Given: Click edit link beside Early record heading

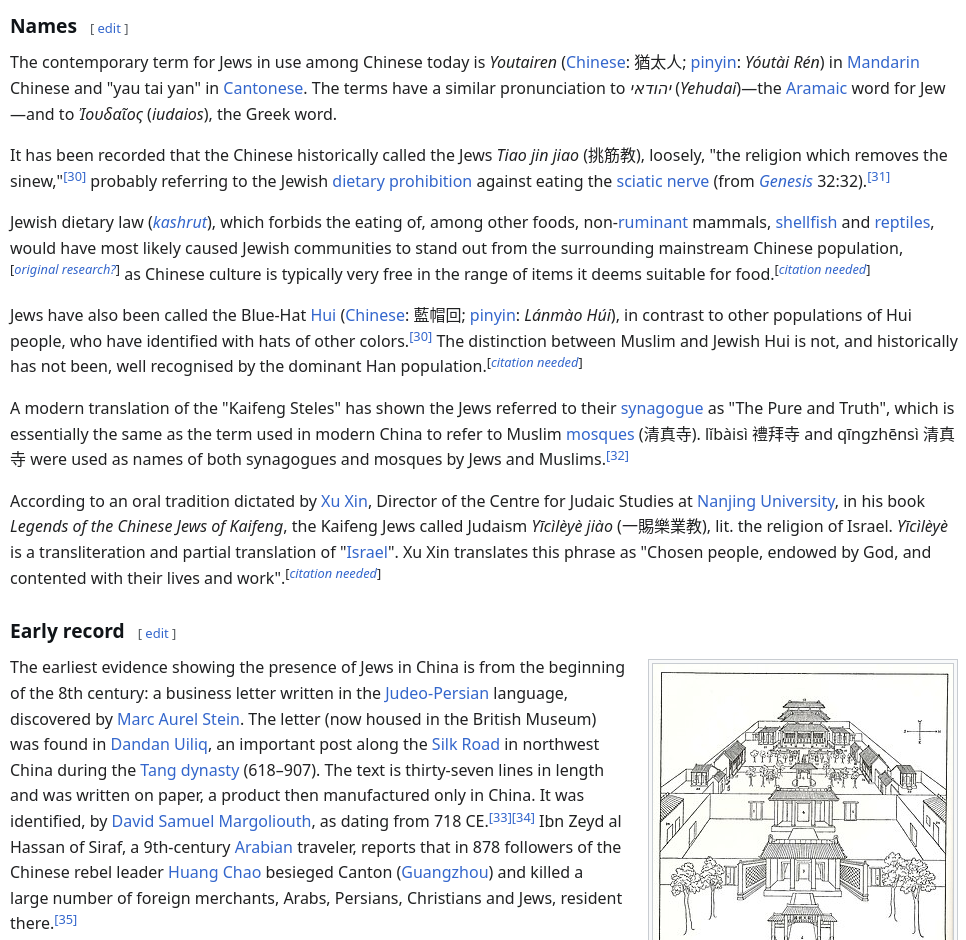Looking at the screenshot, I should pos(156,633).
